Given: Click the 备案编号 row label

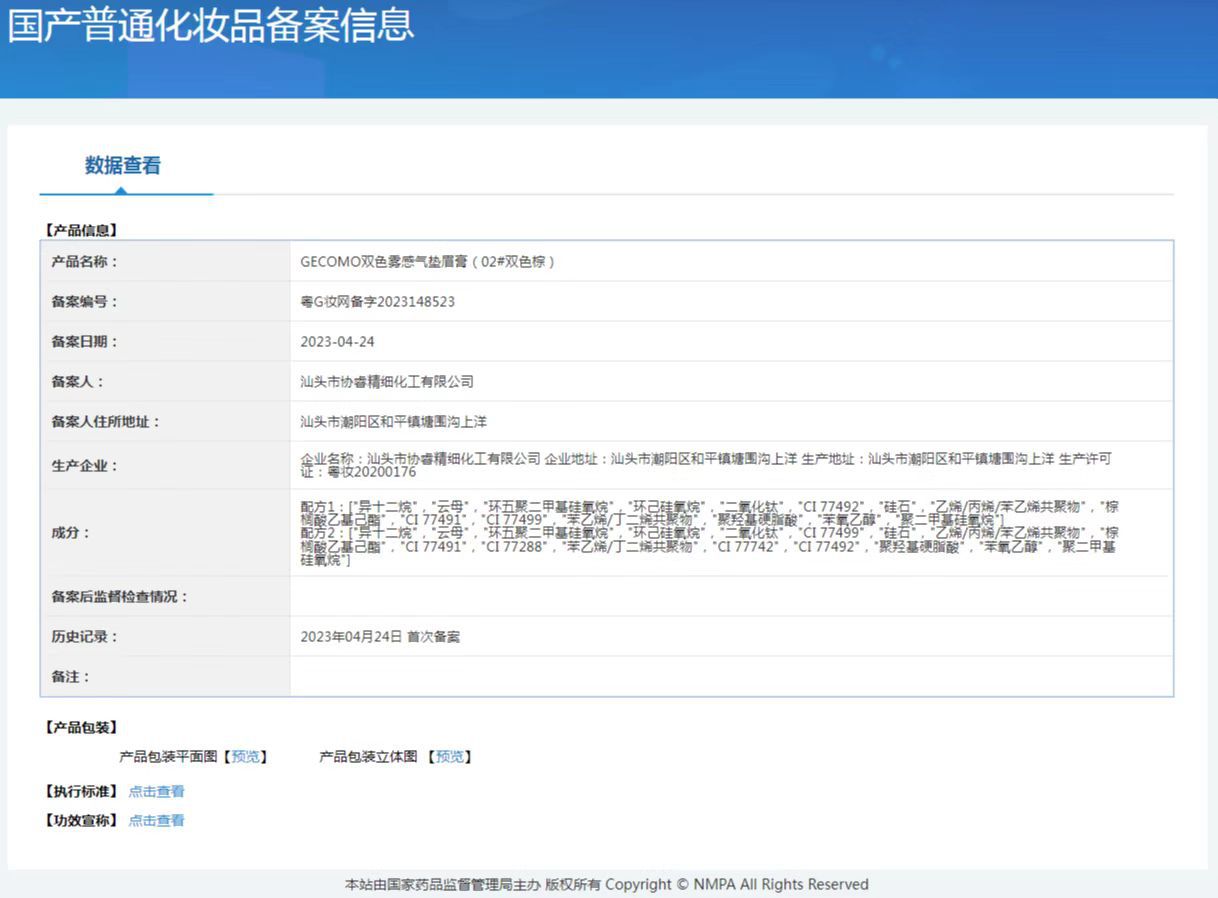Looking at the screenshot, I should [84, 301].
